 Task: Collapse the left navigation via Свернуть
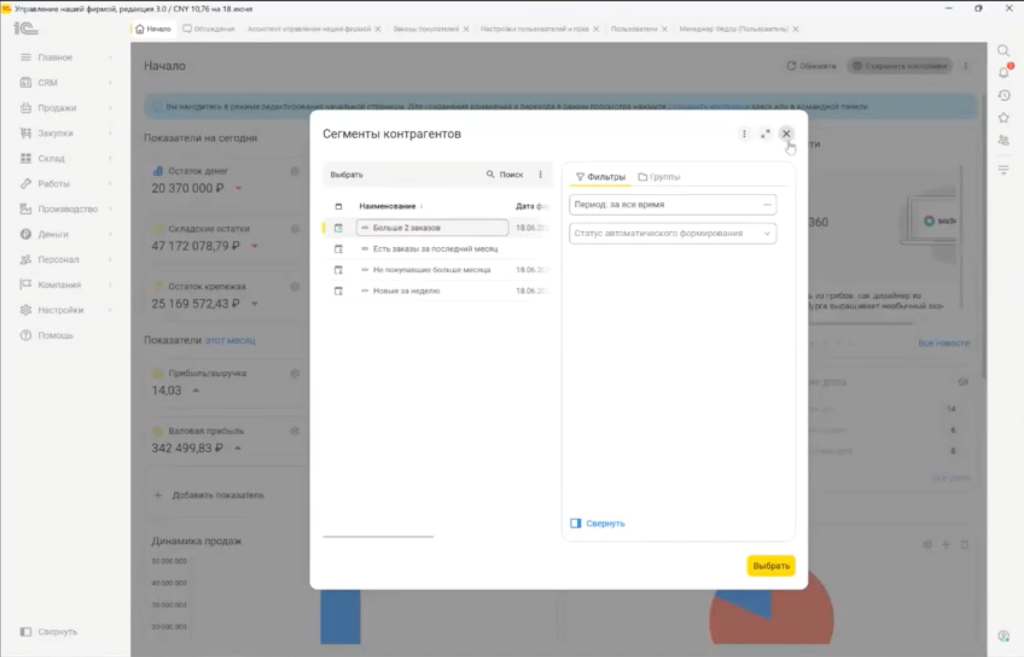click(x=49, y=632)
